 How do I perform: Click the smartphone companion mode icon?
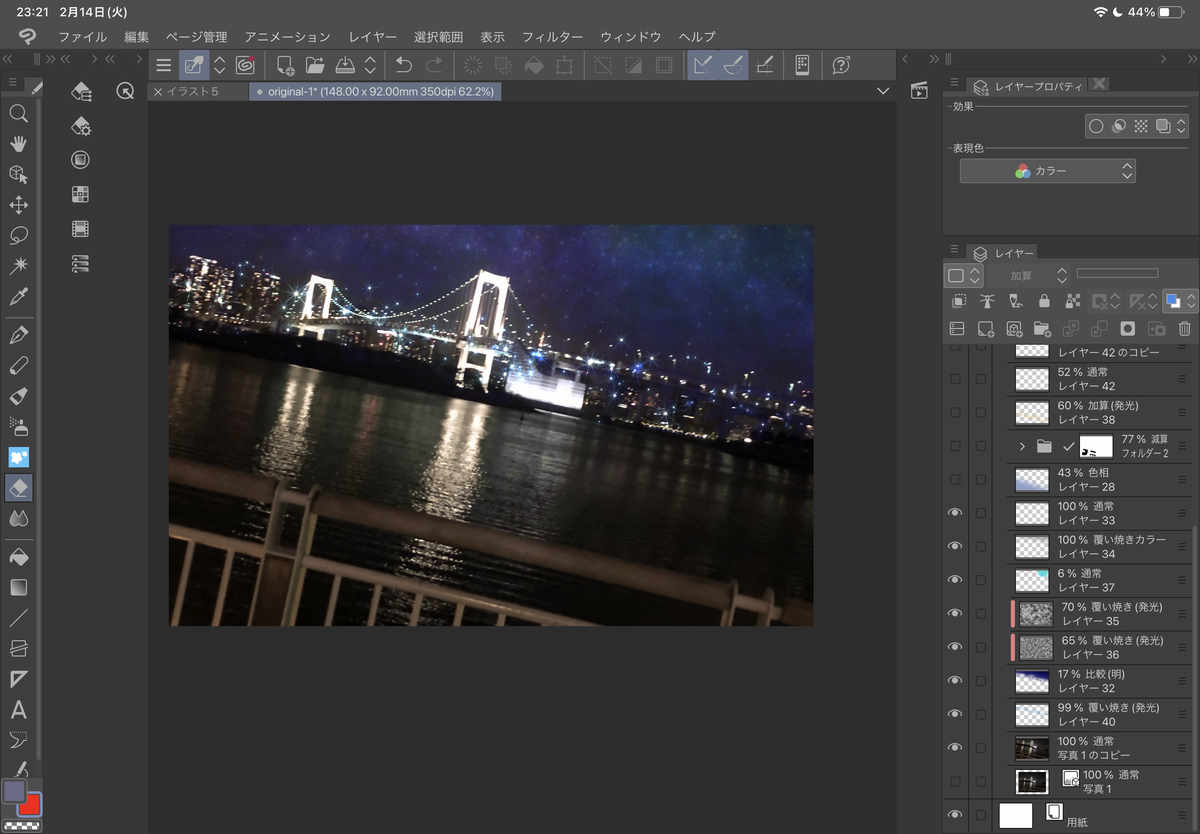(802, 65)
